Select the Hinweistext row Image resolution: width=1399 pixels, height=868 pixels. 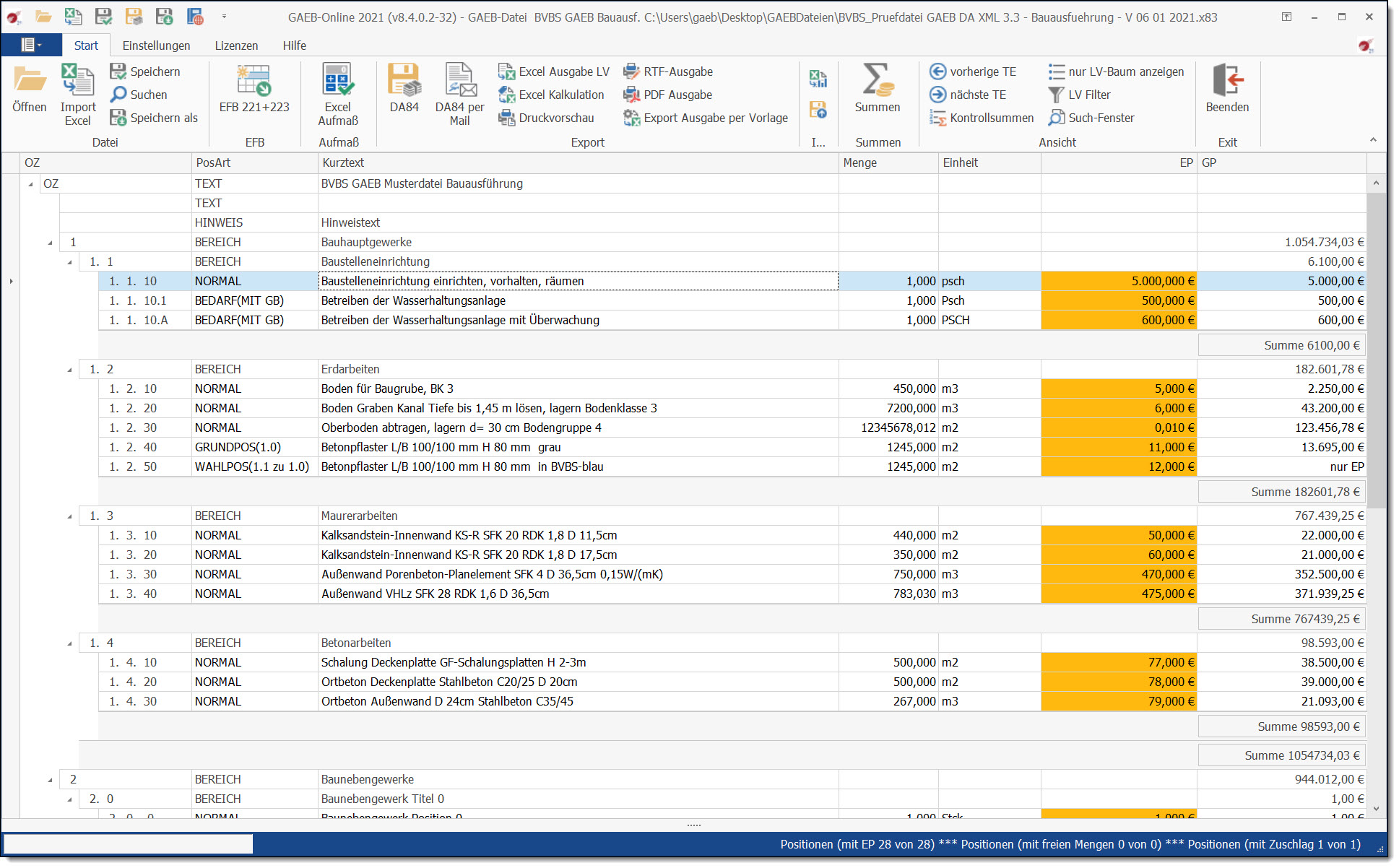click(712, 222)
